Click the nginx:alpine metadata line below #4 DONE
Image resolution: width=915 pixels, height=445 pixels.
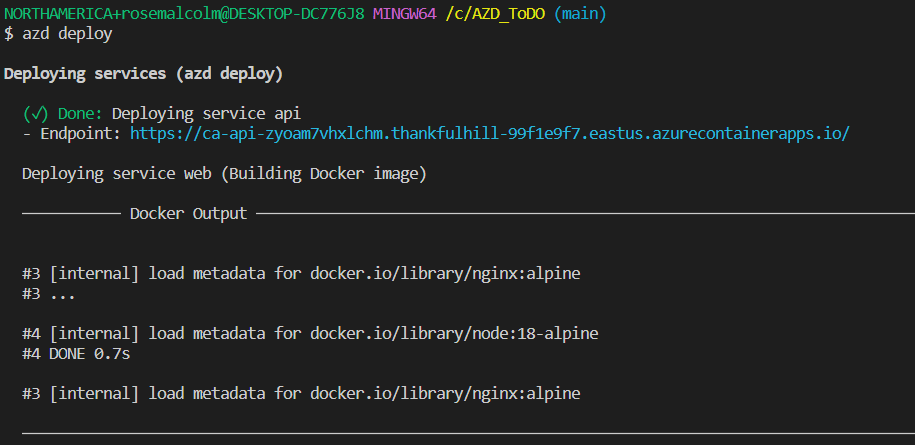[301, 393]
